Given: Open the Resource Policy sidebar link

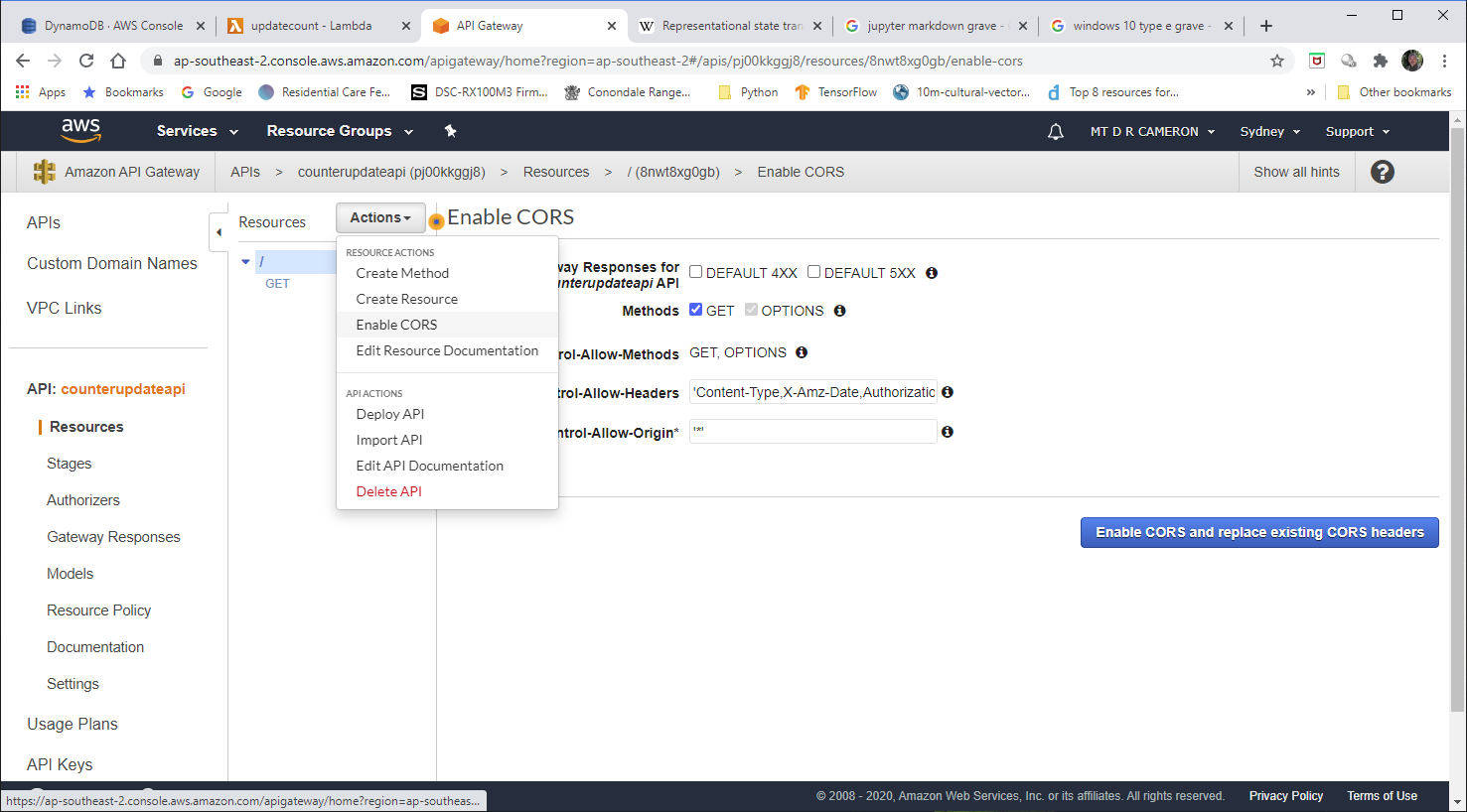Looking at the screenshot, I should click(98, 610).
